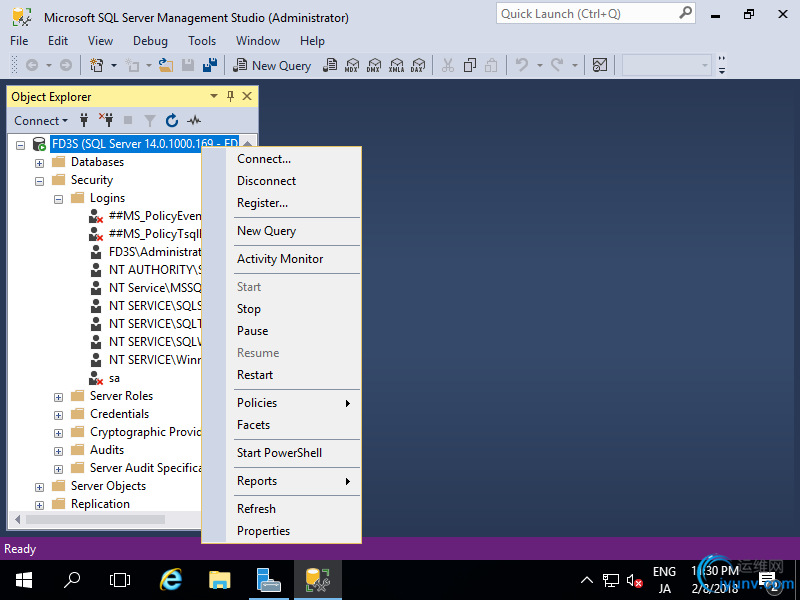
Task: Open the Debug menu
Action: click(150, 41)
